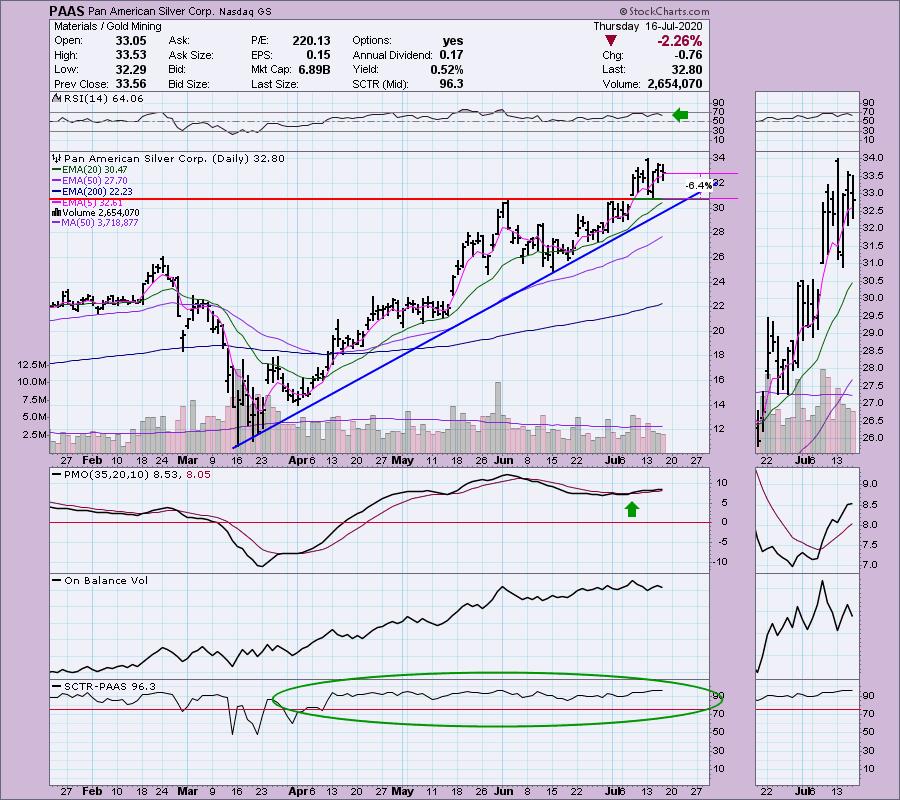This screenshot has width=900, height=800.
Task: Select the 'Last:' price value in the header
Action: pos(687,69)
